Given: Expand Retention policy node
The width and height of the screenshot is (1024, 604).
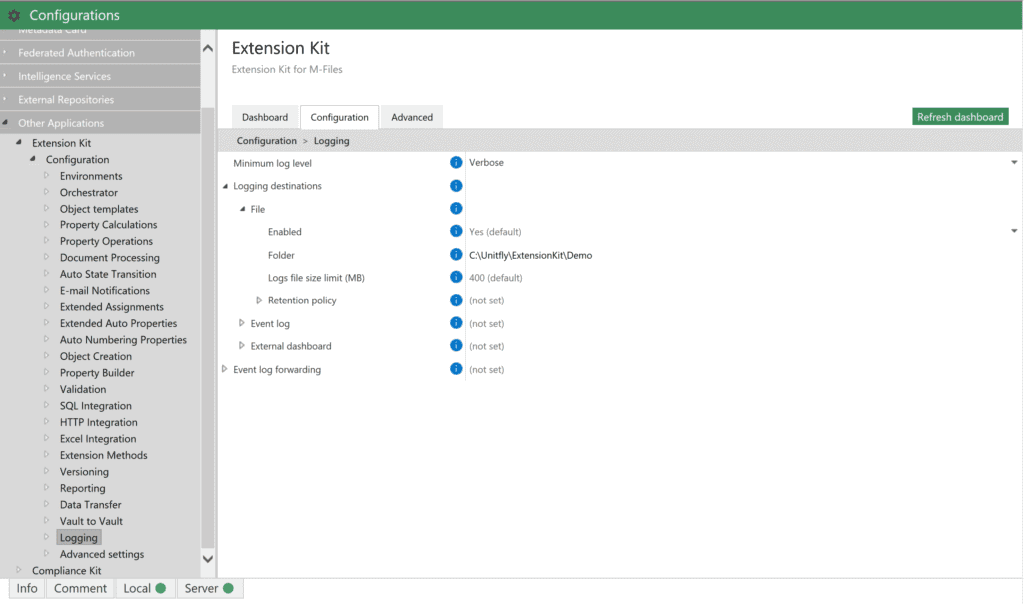Looking at the screenshot, I should tap(259, 300).
